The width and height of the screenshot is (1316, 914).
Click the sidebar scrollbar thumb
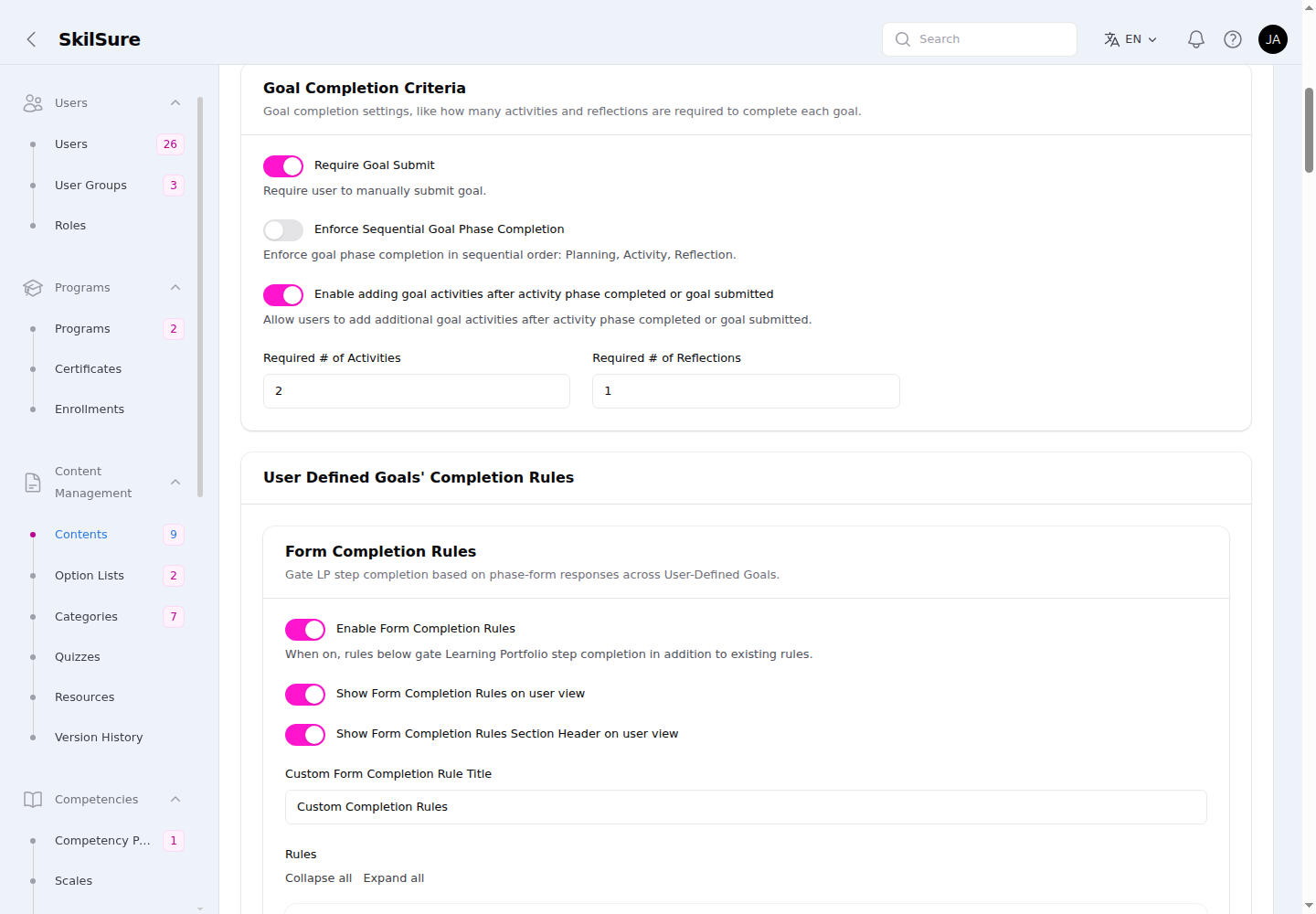[200, 297]
